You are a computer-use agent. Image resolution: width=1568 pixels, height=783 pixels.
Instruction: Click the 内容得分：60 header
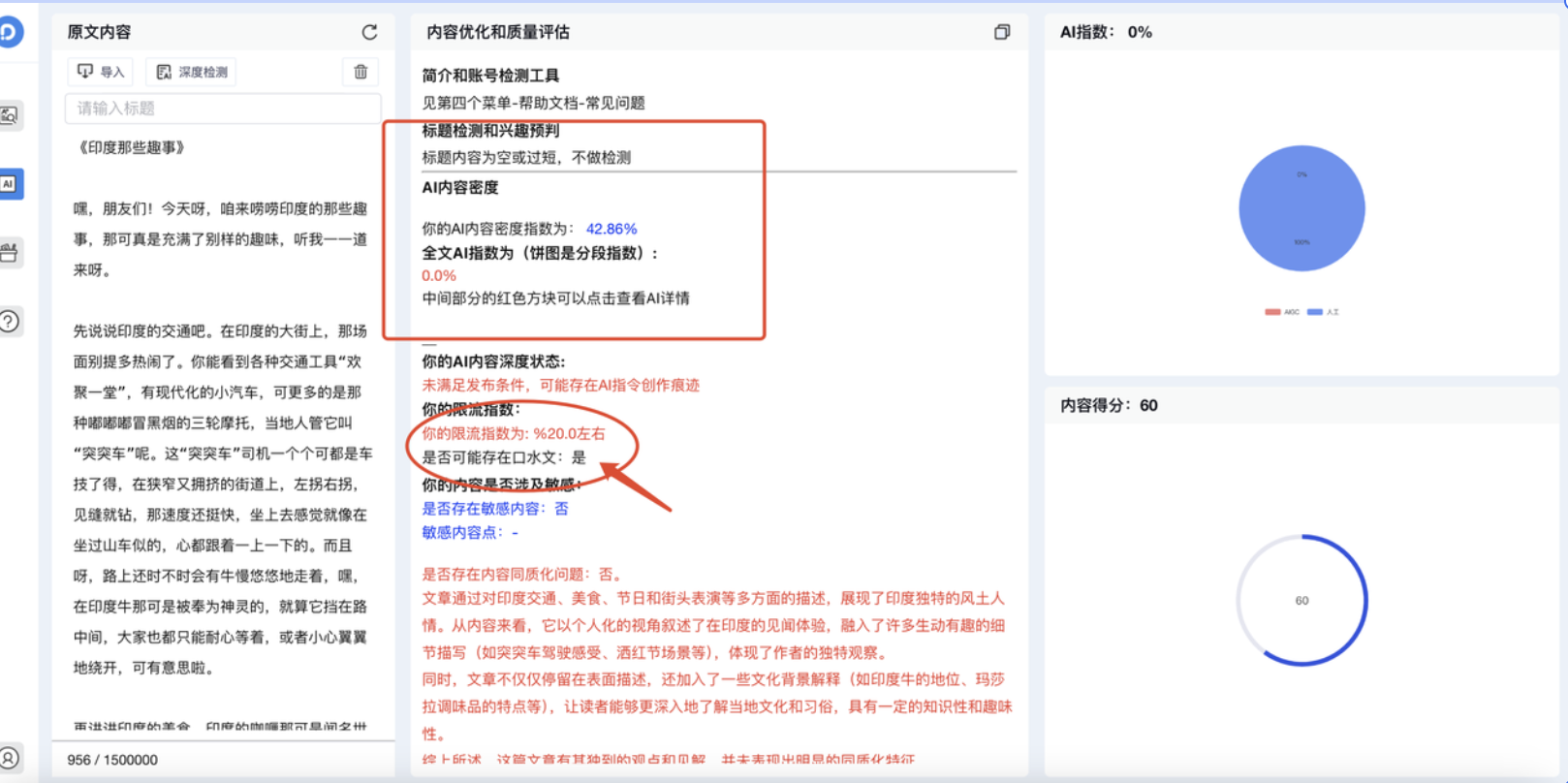[x=1109, y=405]
